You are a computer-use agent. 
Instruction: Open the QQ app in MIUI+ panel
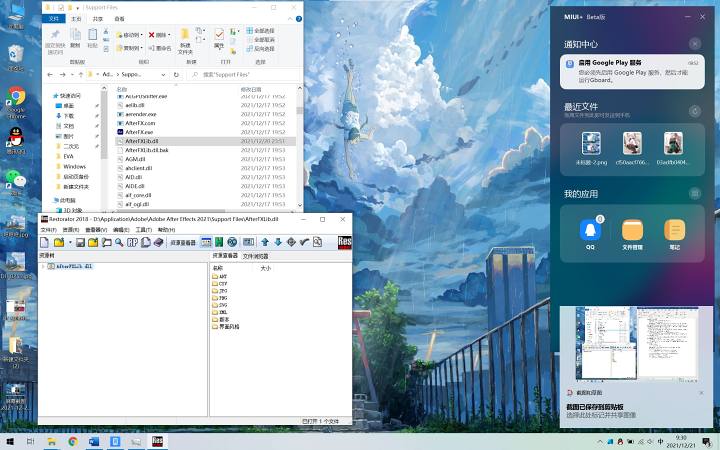[x=591, y=233]
